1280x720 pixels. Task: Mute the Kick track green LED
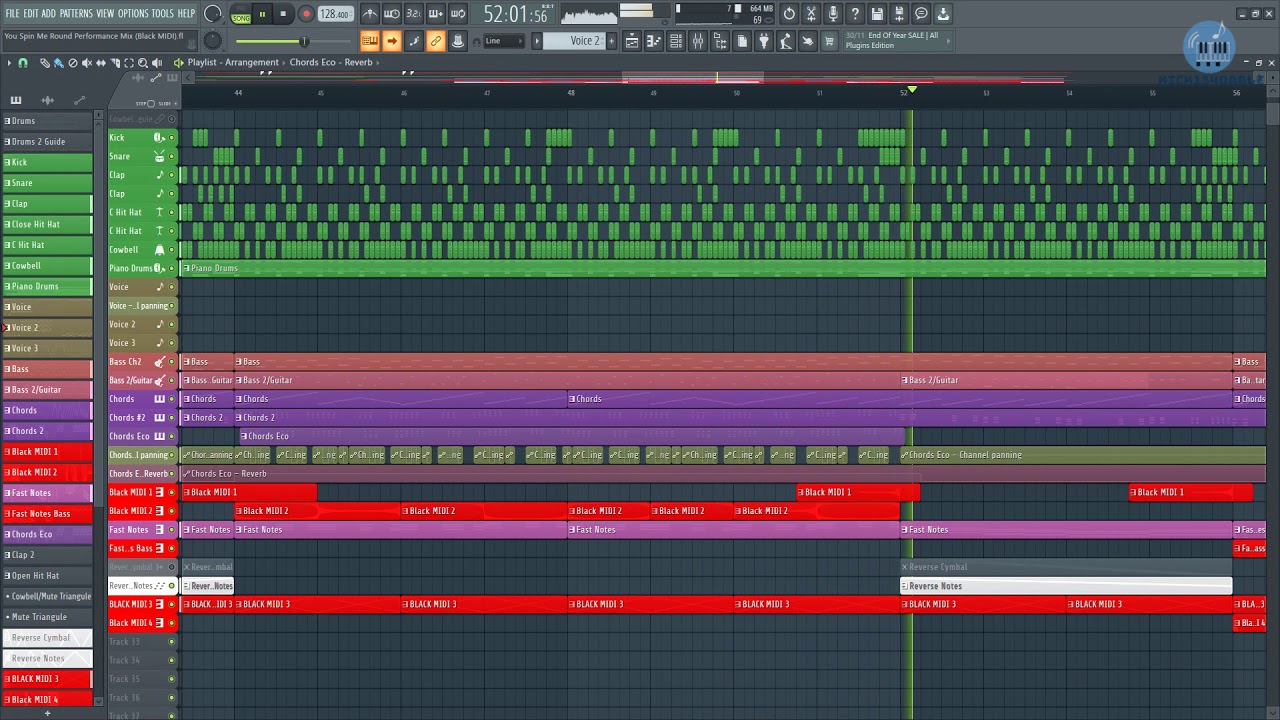171,137
